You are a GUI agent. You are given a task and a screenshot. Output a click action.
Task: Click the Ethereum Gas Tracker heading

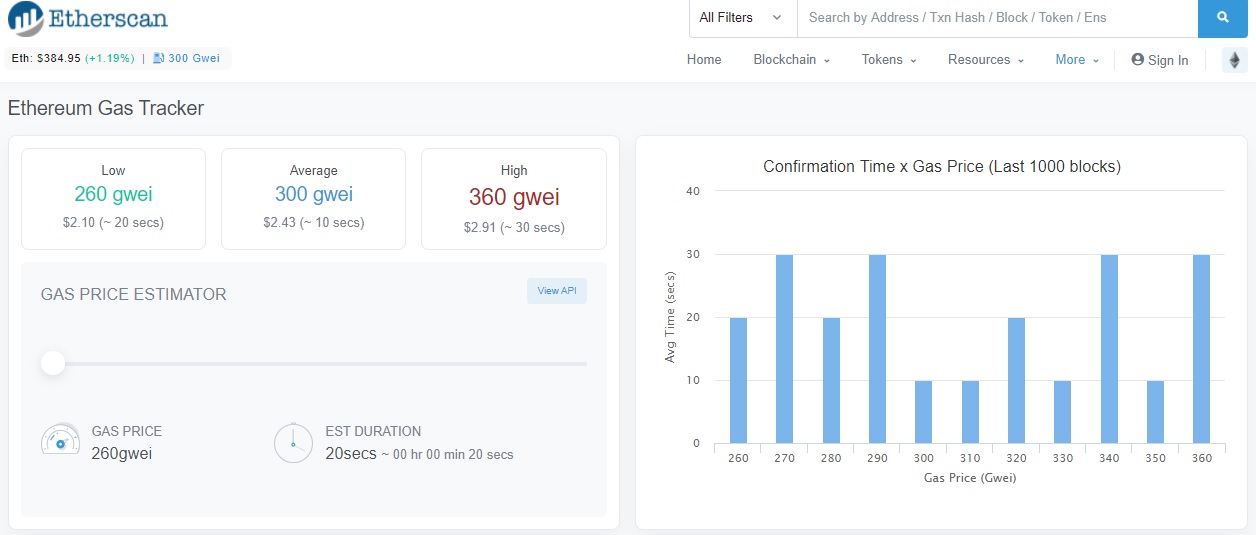tap(106, 108)
